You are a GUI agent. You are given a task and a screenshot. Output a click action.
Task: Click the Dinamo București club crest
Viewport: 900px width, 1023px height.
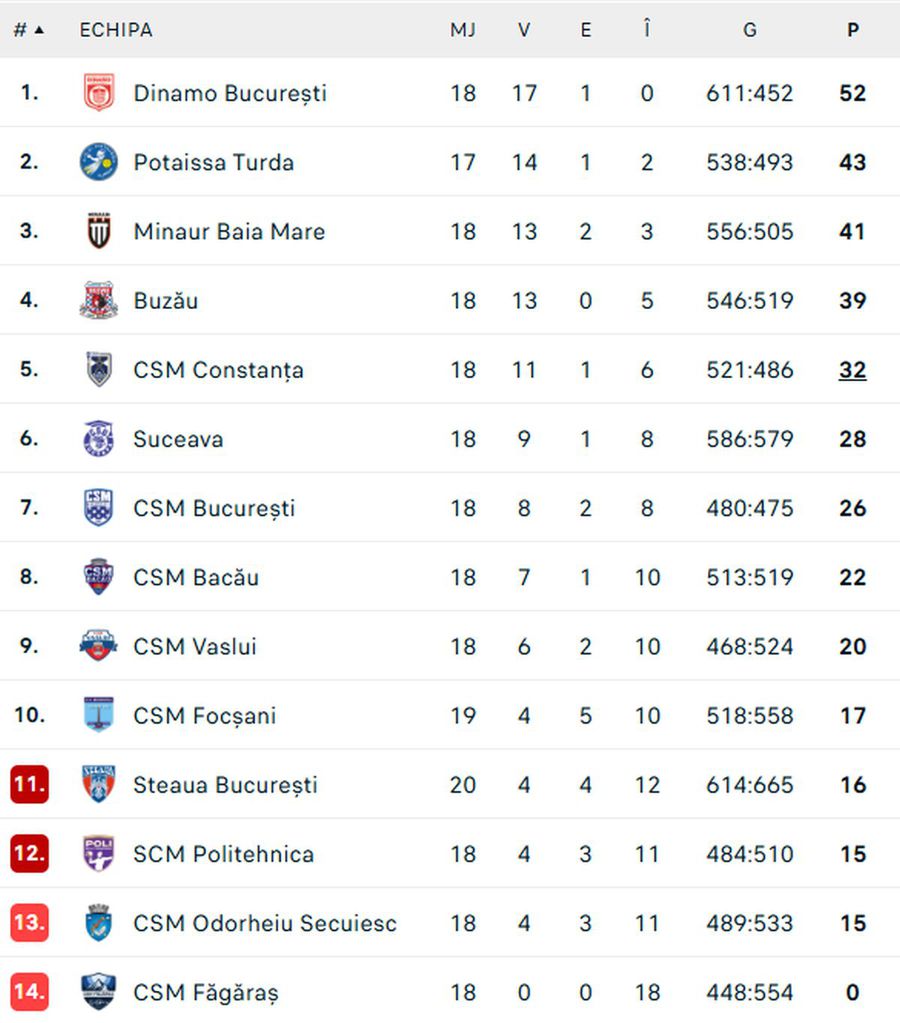(98, 93)
